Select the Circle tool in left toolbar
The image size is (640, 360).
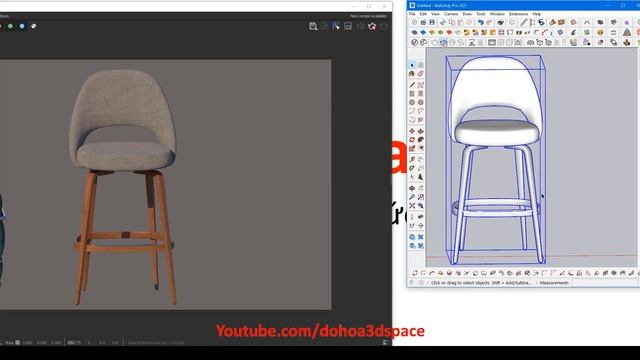[412, 102]
